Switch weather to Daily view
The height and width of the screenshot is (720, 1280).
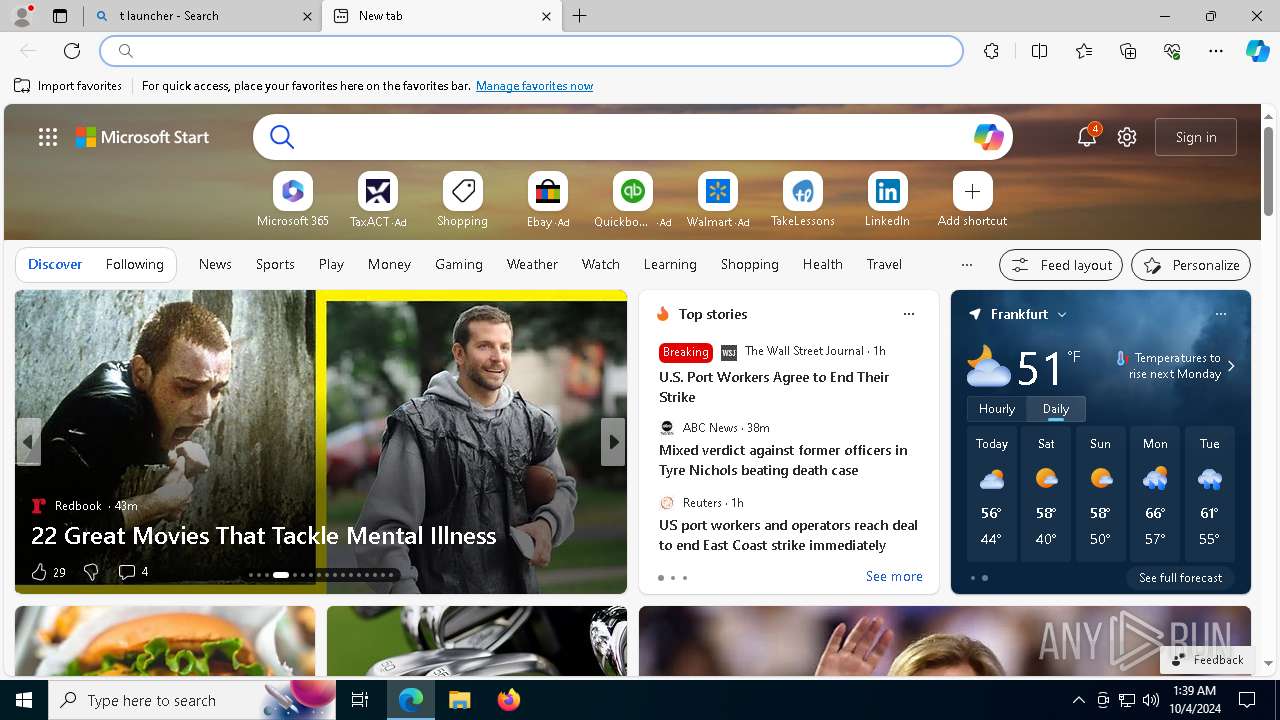click(x=1056, y=409)
